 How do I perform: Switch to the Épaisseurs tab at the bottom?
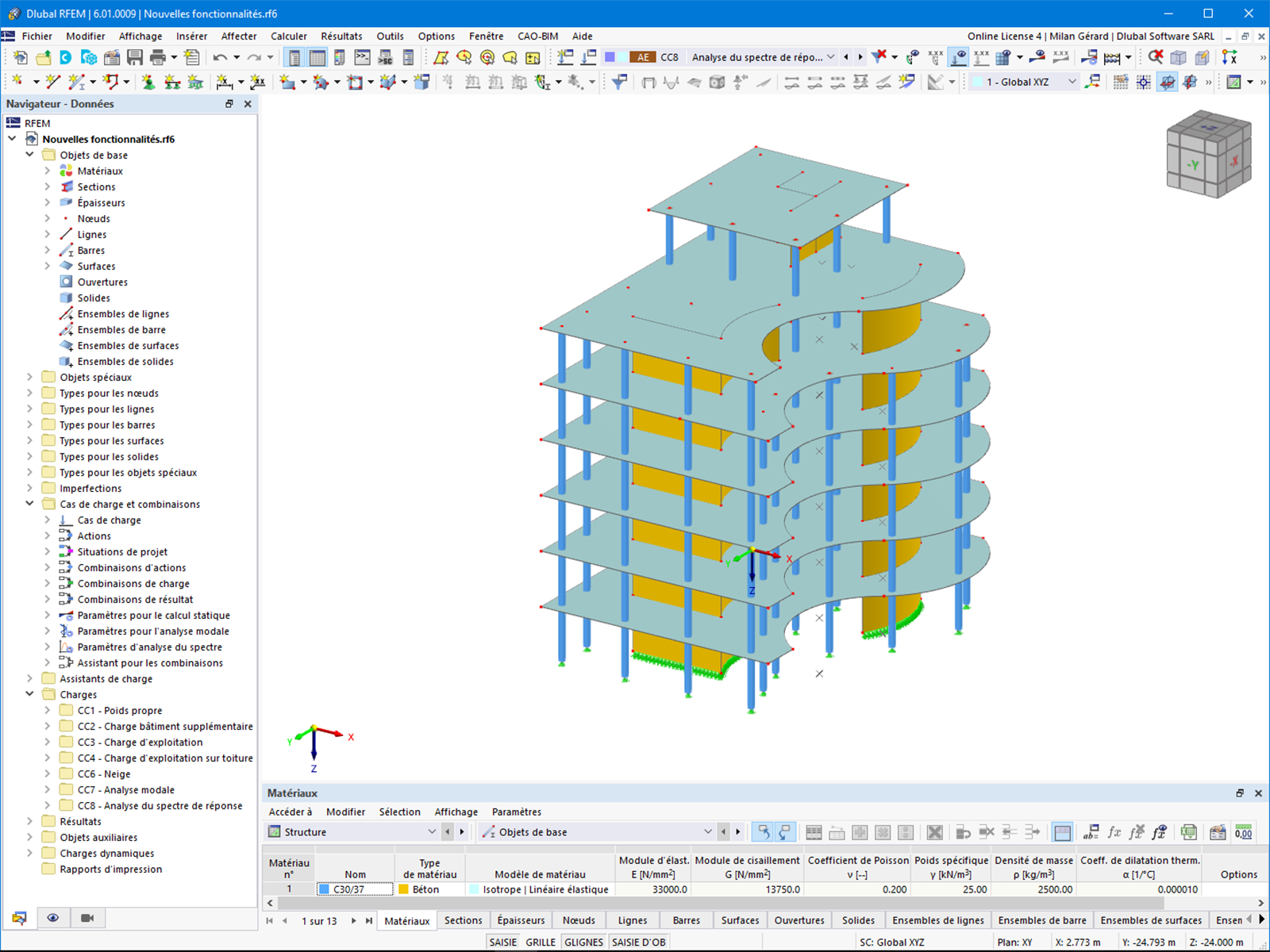point(521,920)
